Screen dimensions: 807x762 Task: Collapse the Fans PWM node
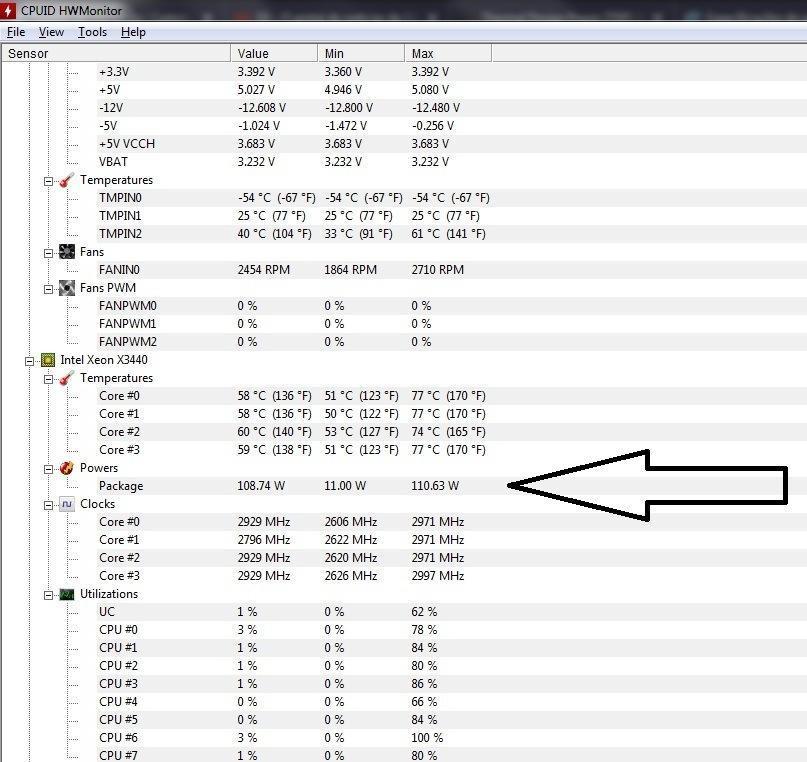[x=48, y=289]
